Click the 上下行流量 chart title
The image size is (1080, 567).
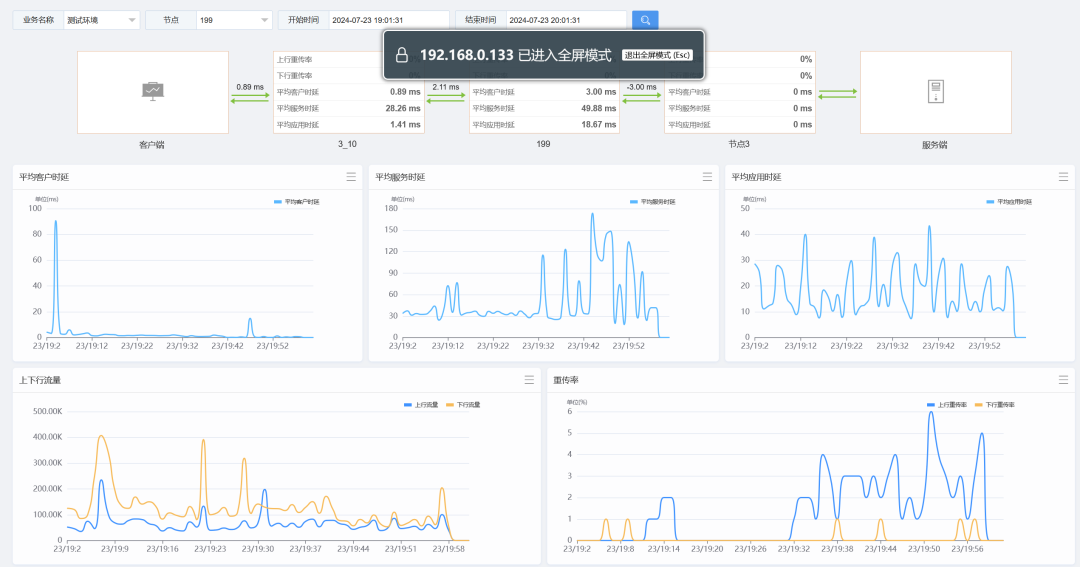tap(40, 380)
